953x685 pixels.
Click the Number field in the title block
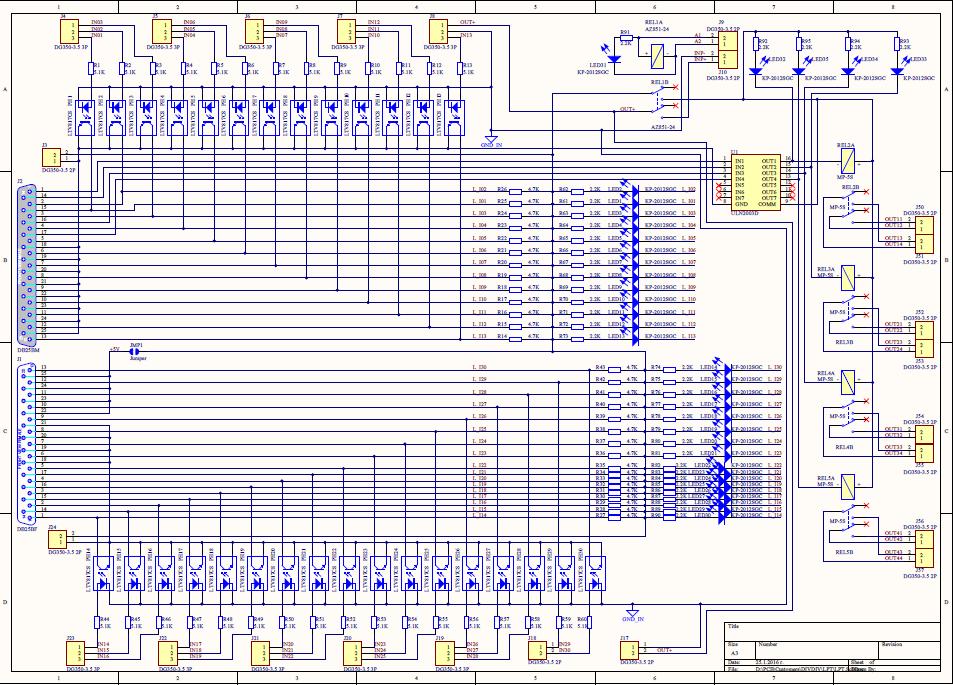click(x=817, y=648)
